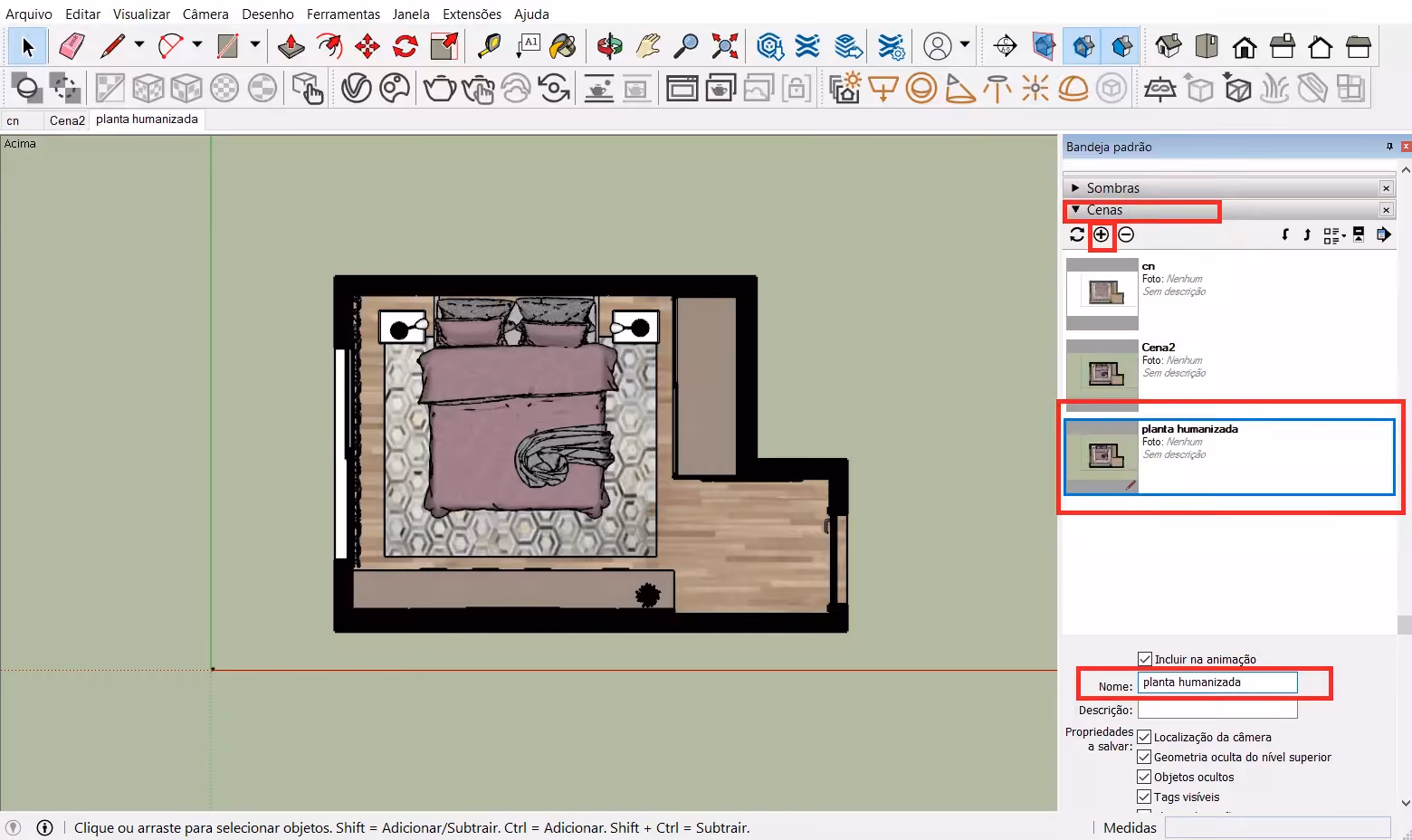Screen dimensions: 1412x840
Task: Open the user account dropdown arrow
Action: (964, 44)
